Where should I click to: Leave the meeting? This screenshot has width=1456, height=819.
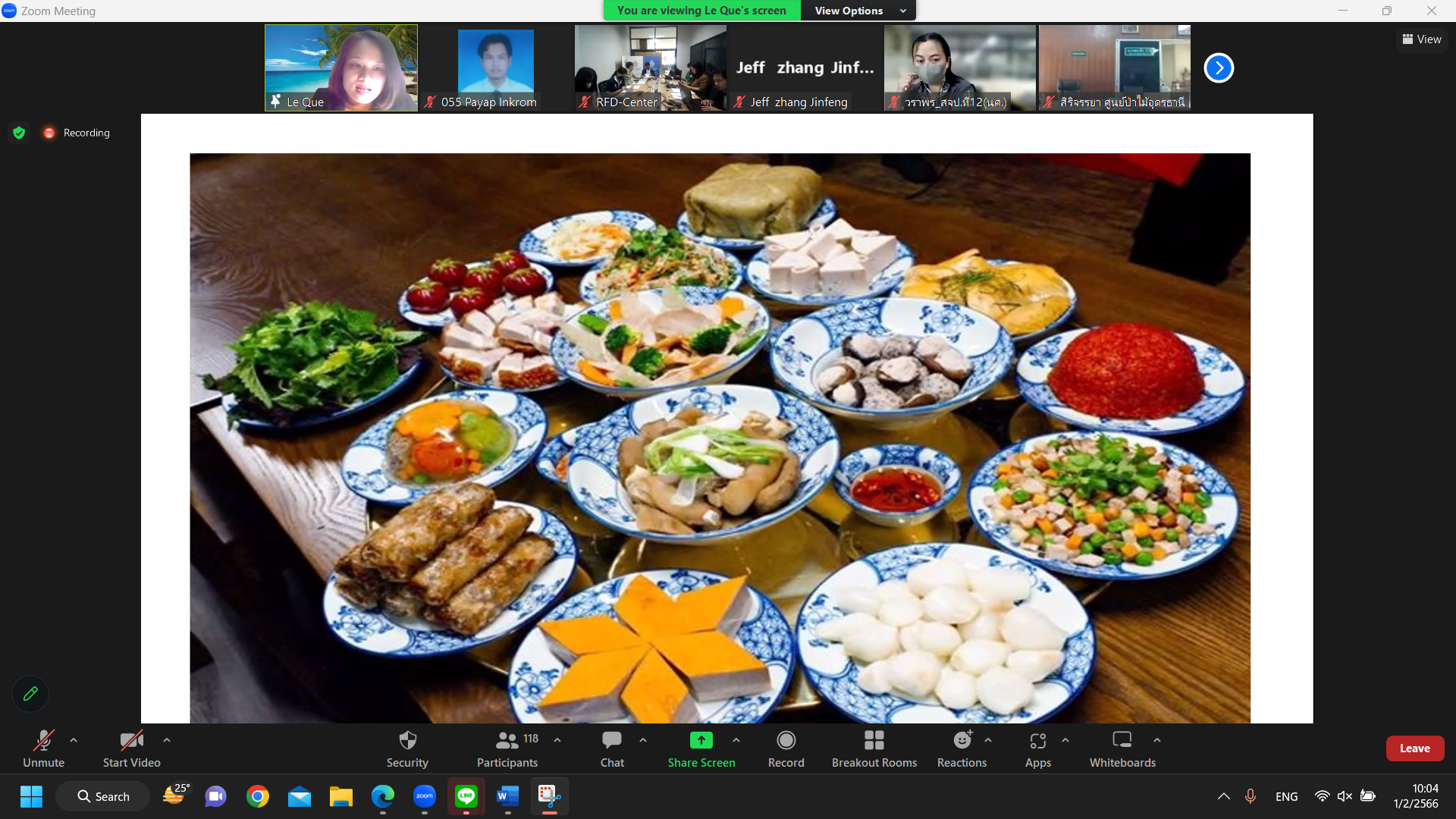pos(1414,748)
